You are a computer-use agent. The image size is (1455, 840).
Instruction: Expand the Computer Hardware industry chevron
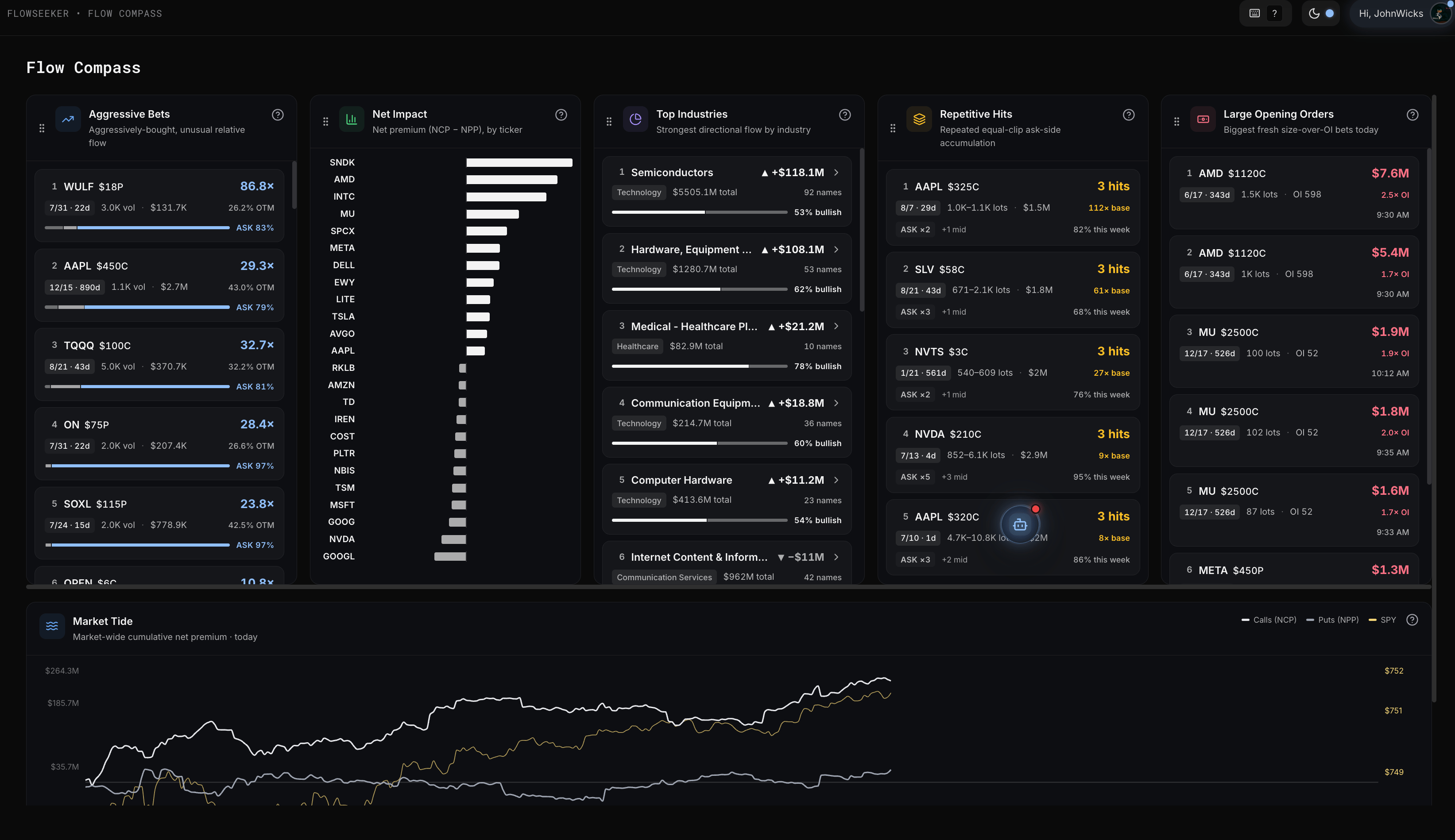pos(836,480)
